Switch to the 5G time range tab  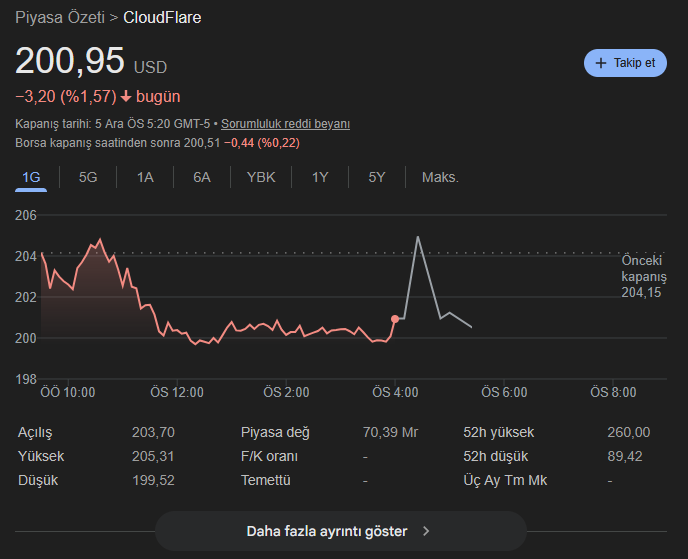click(88, 177)
